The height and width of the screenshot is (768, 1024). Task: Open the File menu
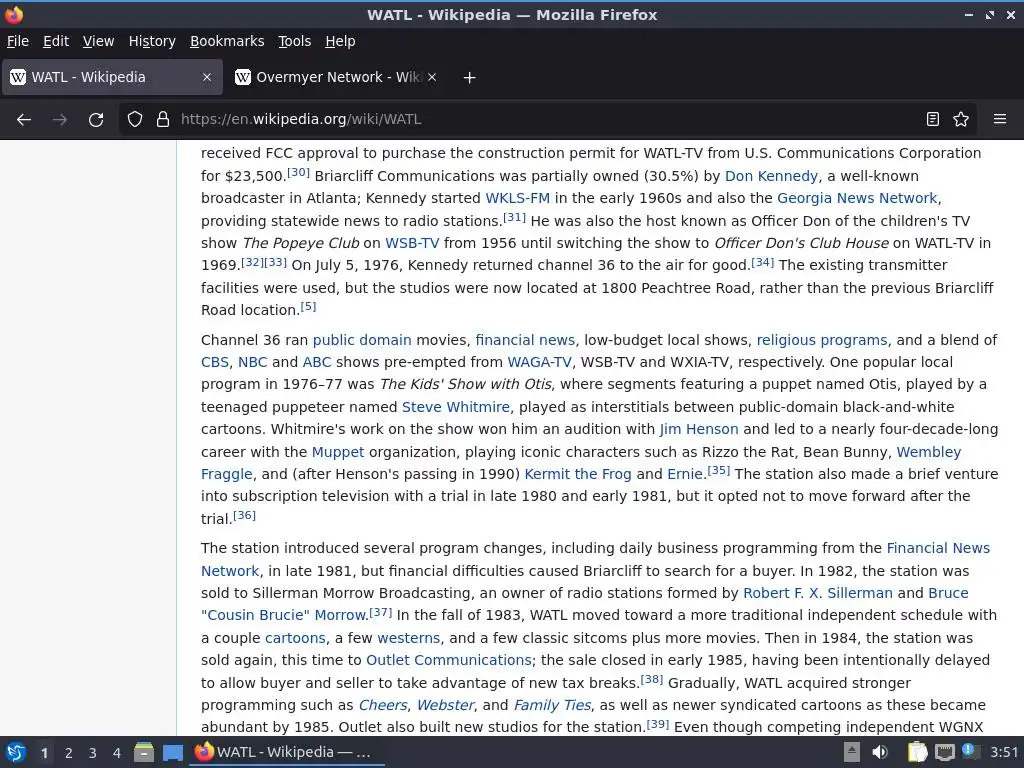[x=18, y=41]
